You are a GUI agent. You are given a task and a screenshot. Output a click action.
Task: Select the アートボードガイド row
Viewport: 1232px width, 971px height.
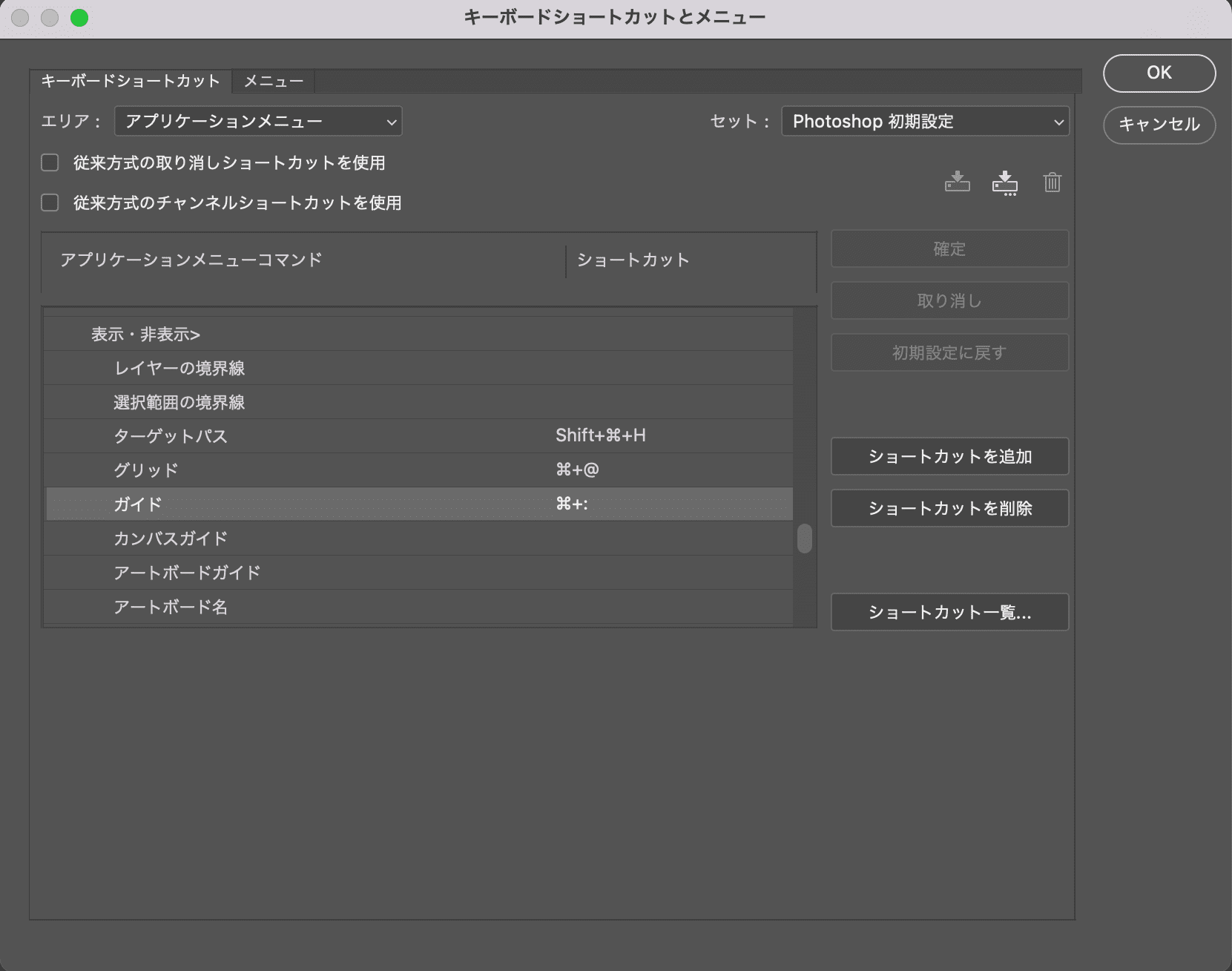coord(419,573)
